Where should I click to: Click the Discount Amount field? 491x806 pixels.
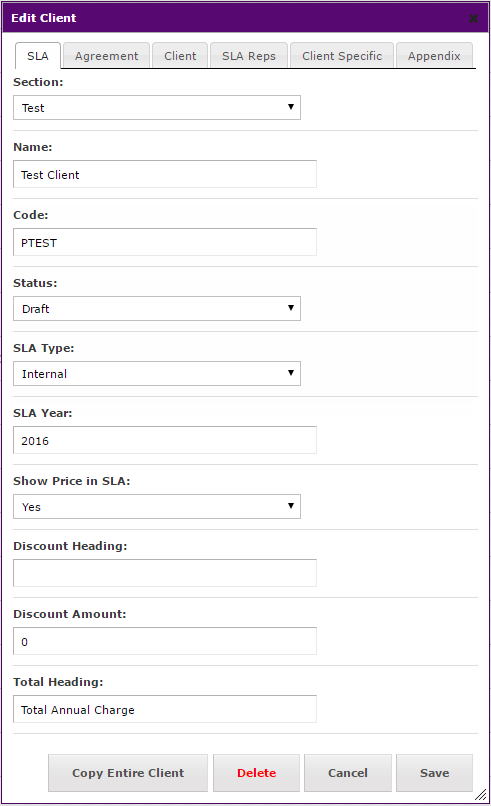[x=165, y=641]
